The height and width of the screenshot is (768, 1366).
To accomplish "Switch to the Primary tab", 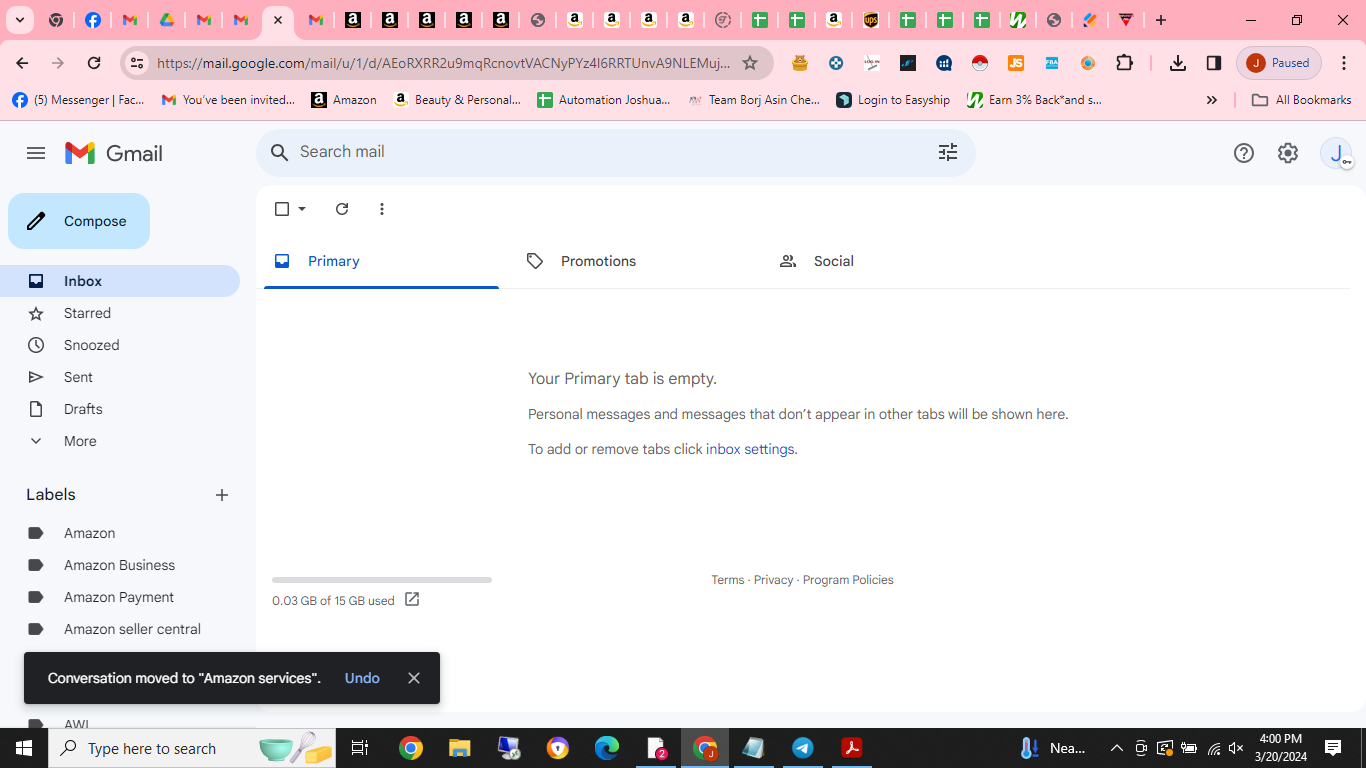I will tap(381, 261).
